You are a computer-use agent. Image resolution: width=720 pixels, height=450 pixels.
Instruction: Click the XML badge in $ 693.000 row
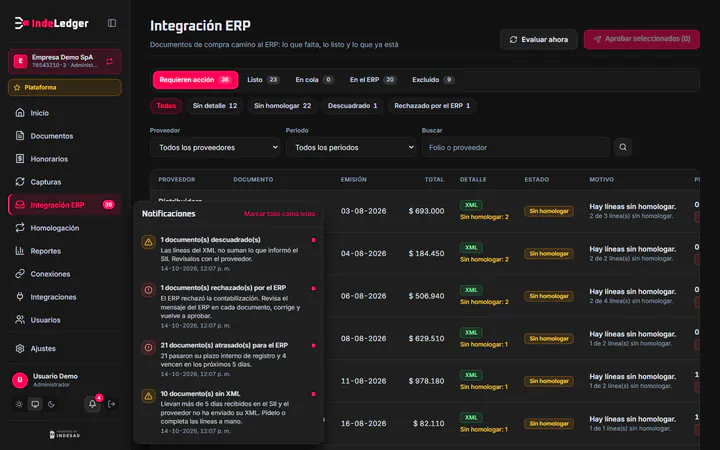(471, 205)
